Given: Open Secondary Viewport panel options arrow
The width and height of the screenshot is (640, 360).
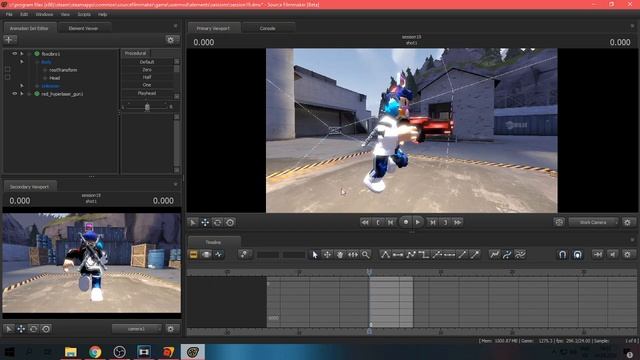Looking at the screenshot, I should 176,184.
